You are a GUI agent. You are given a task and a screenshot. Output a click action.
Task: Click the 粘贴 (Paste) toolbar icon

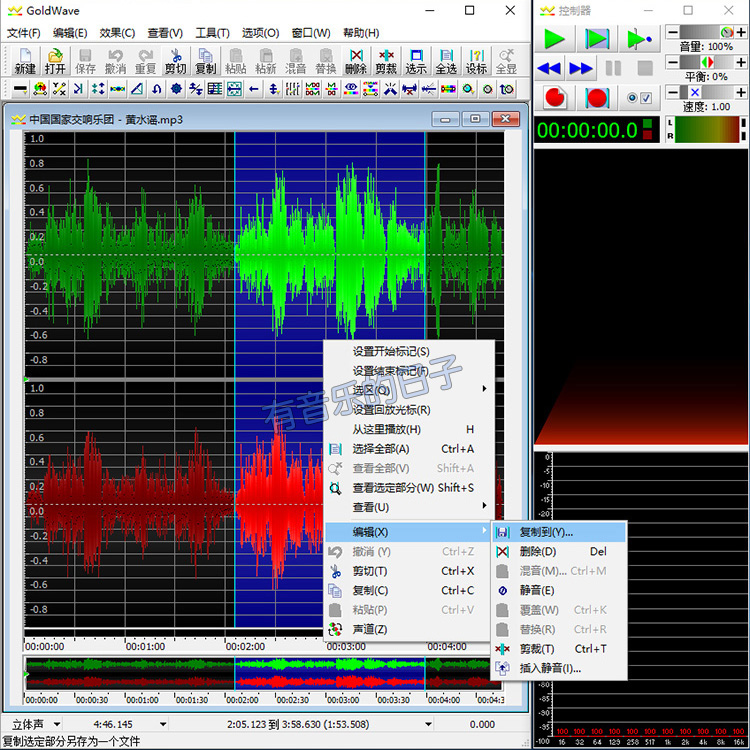click(236, 61)
